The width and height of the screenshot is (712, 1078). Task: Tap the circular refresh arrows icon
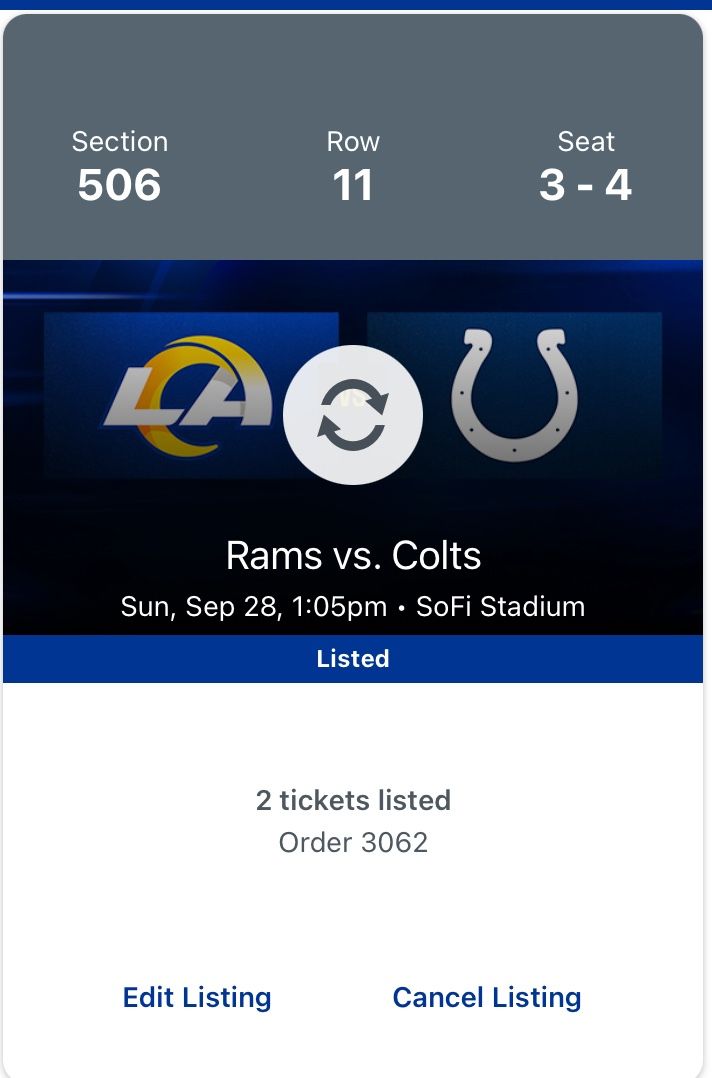coord(352,415)
